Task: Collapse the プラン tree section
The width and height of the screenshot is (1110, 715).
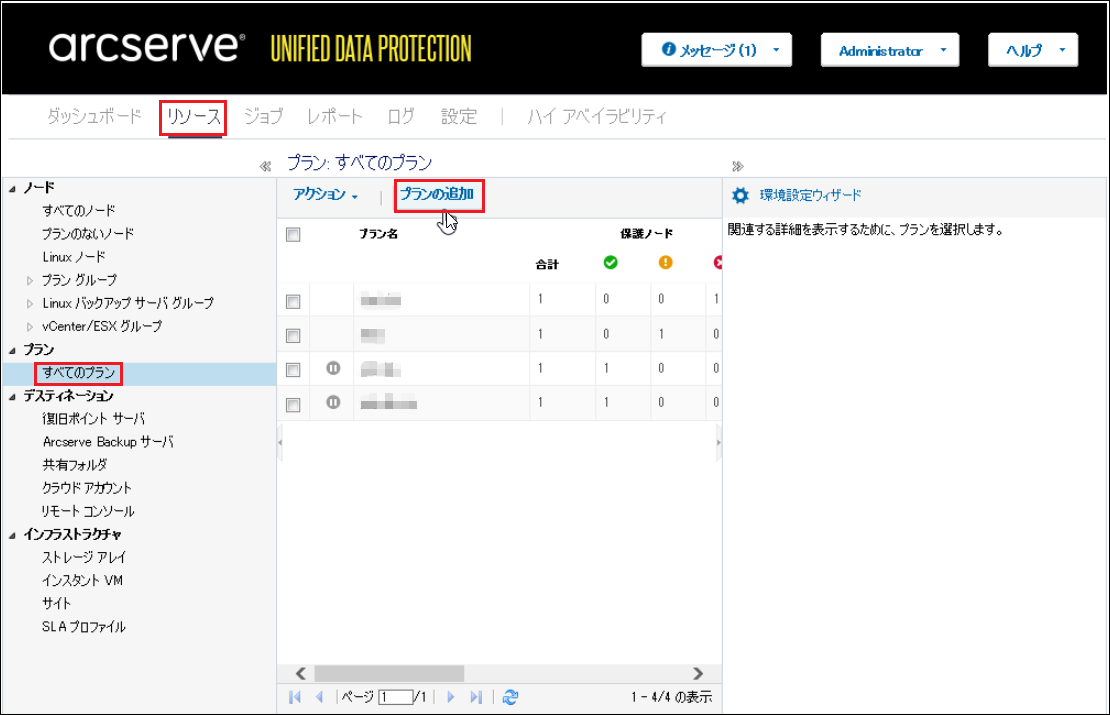Action: (x=13, y=350)
